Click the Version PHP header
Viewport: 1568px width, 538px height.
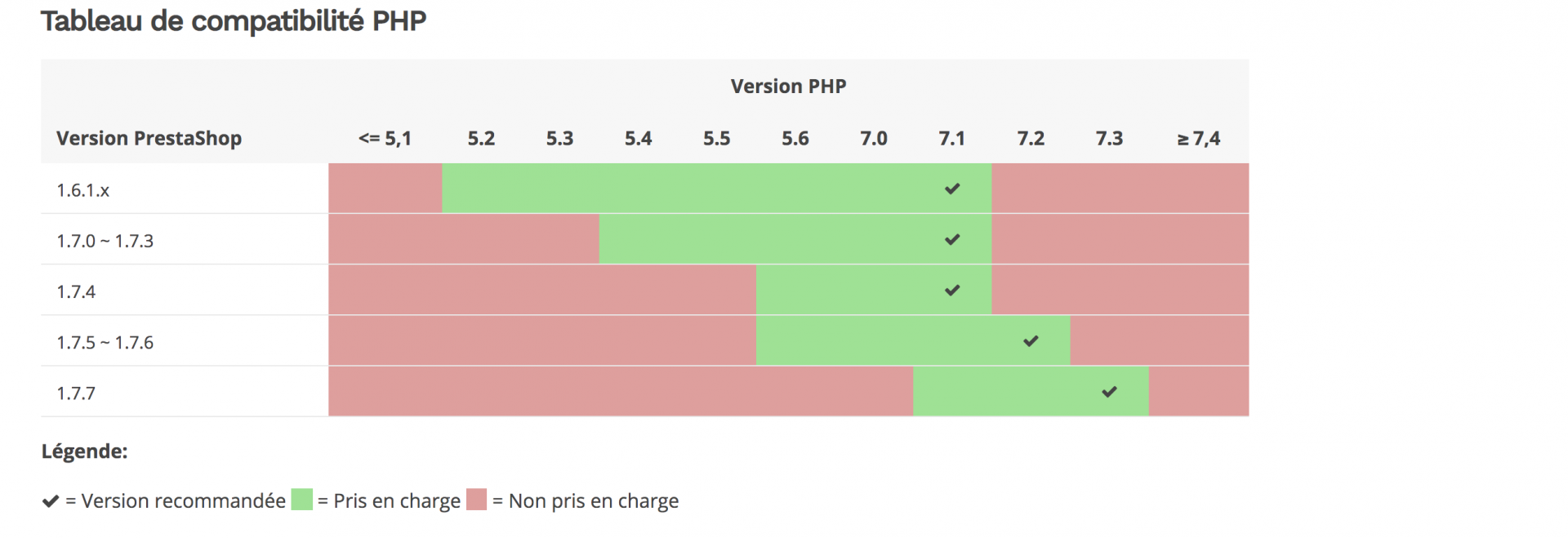(788, 87)
